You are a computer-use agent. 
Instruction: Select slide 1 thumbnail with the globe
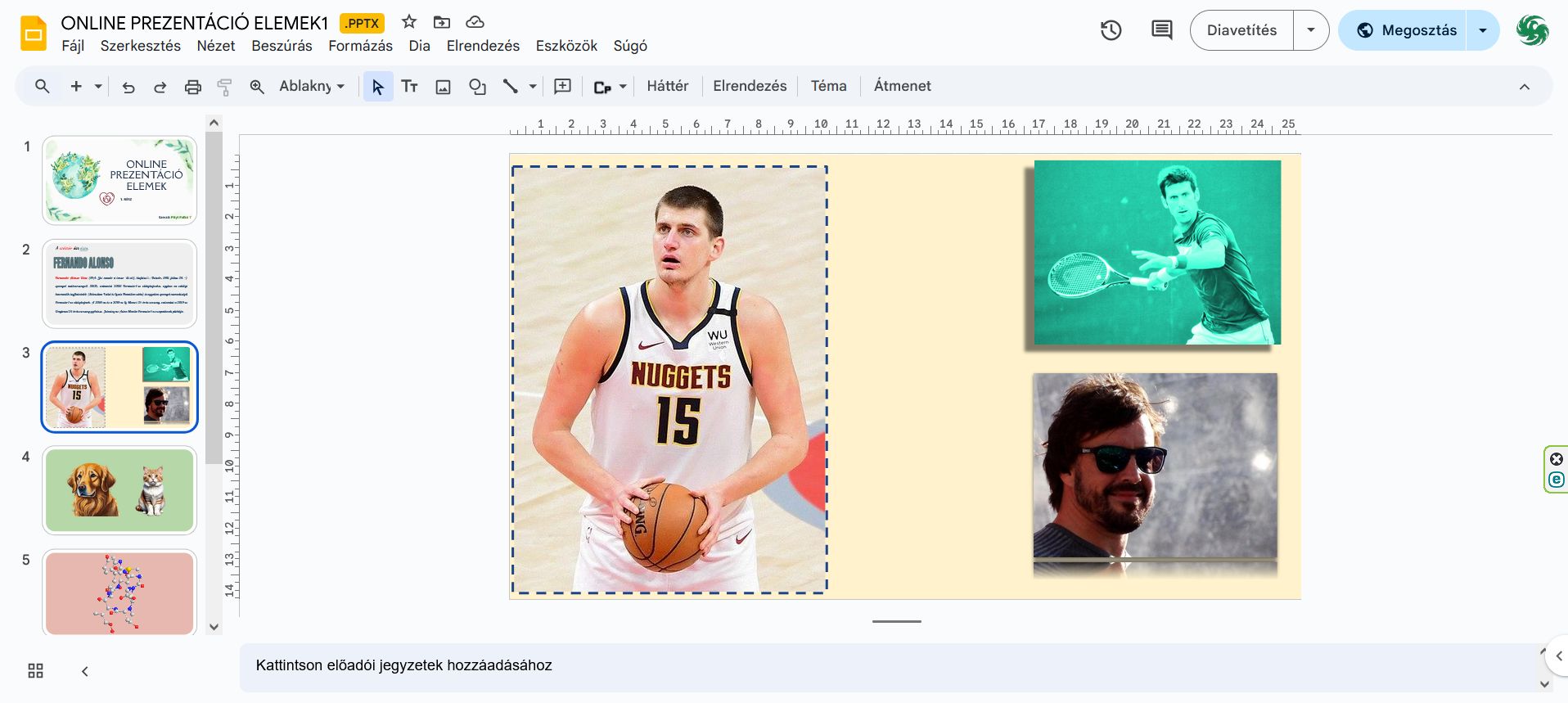pyautogui.click(x=119, y=180)
